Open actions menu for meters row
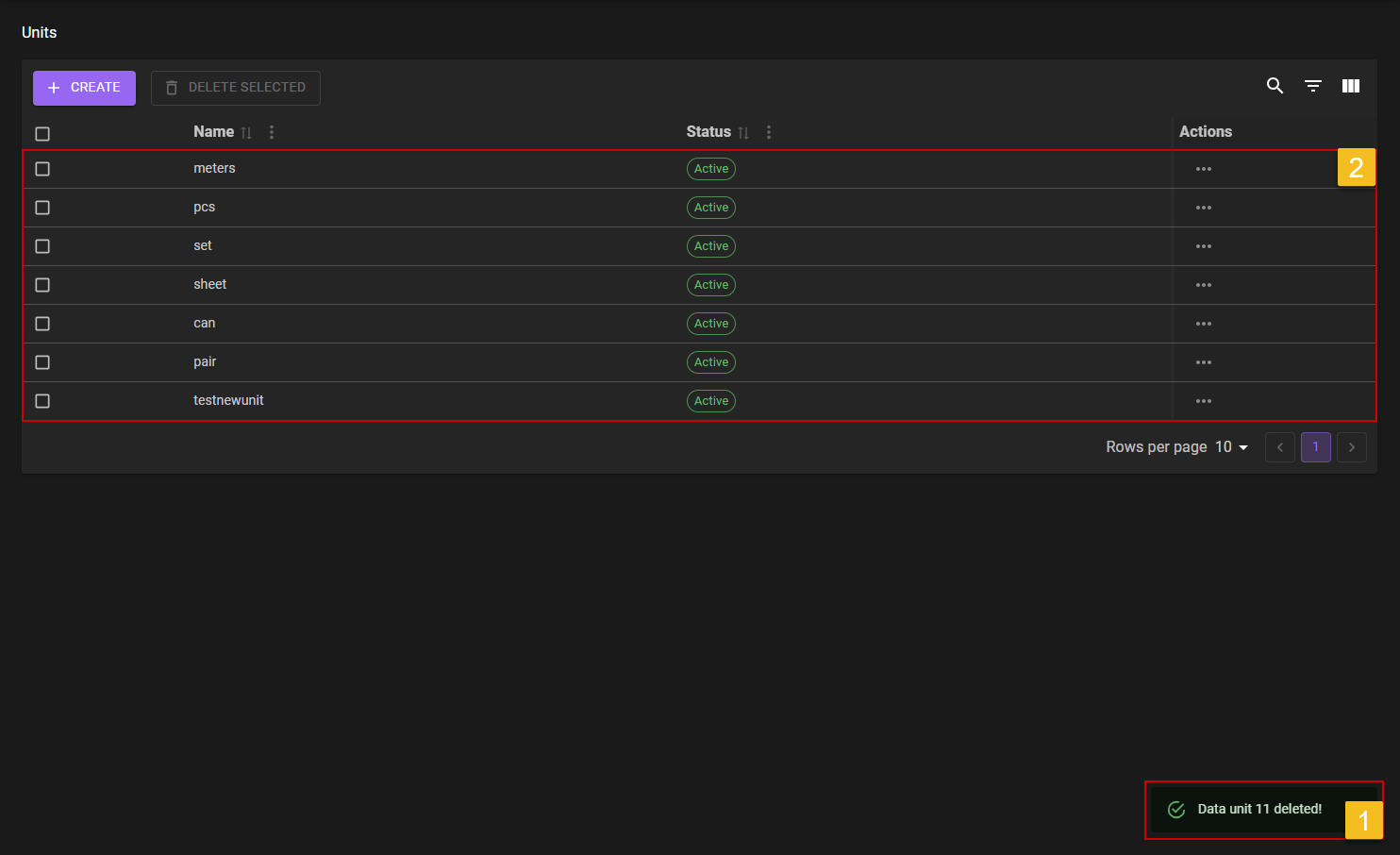This screenshot has width=1400, height=855. 1203,169
